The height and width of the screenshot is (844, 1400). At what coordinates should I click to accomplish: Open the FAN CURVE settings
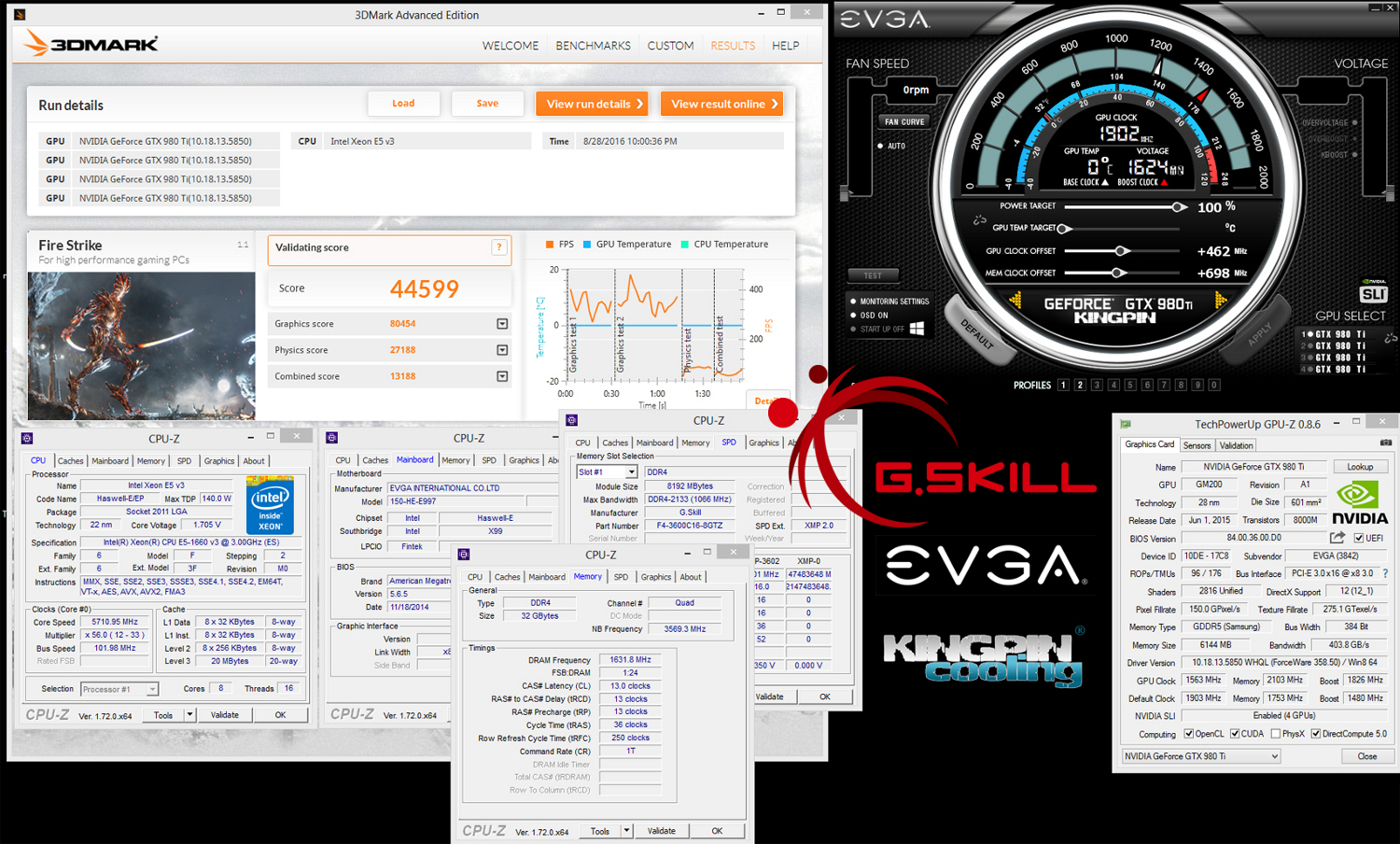click(904, 121)
